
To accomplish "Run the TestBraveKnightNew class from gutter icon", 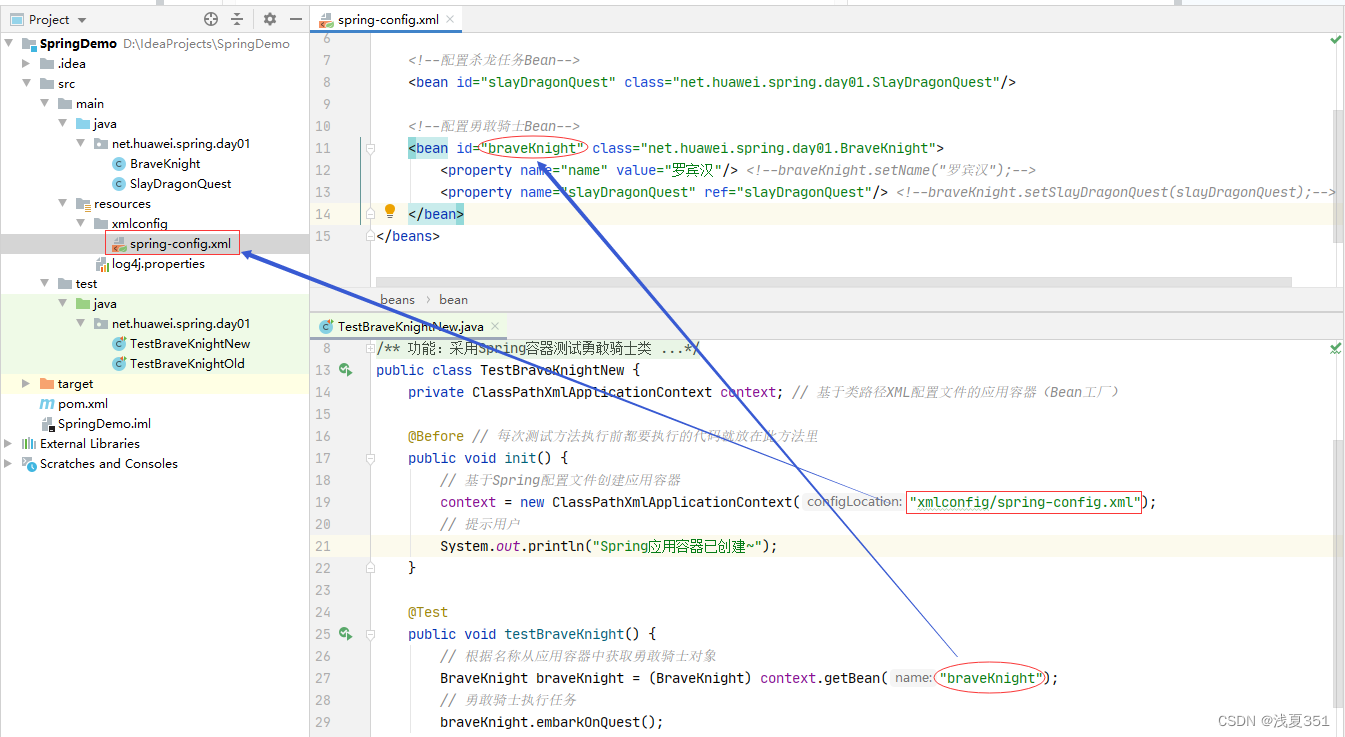I will tap(345, 370).
